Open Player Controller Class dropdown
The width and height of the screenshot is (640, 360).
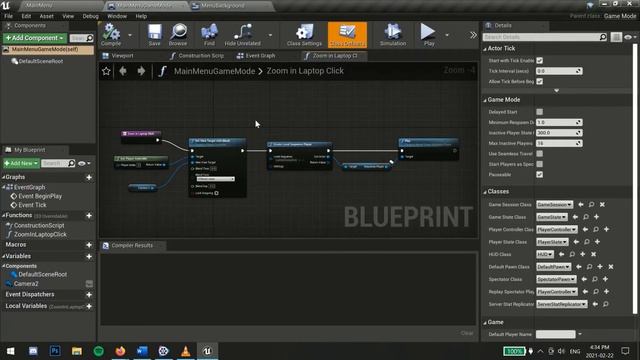pyautogui.click(x=557, y=229)
